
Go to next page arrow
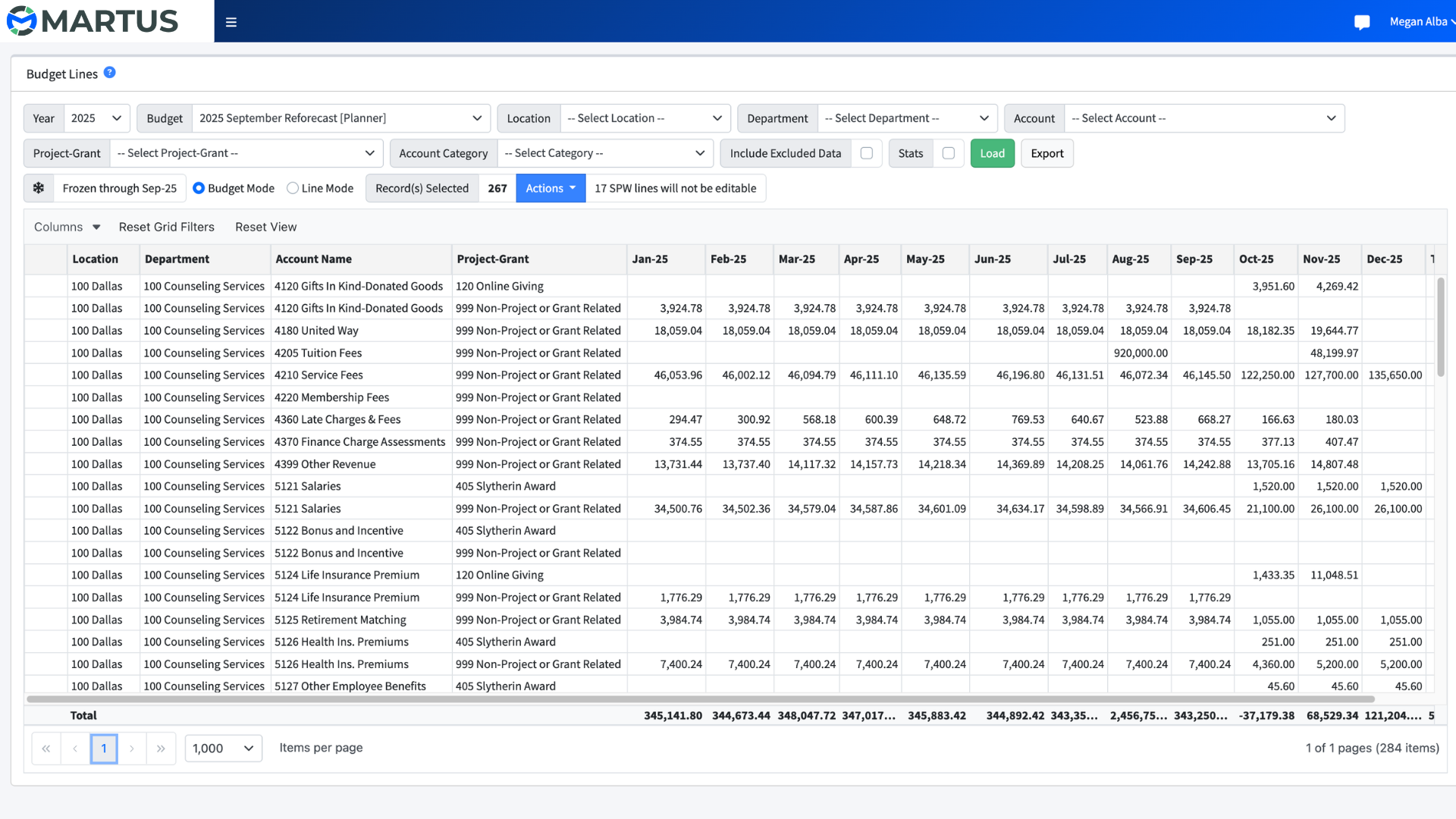[x=132, y=748]
